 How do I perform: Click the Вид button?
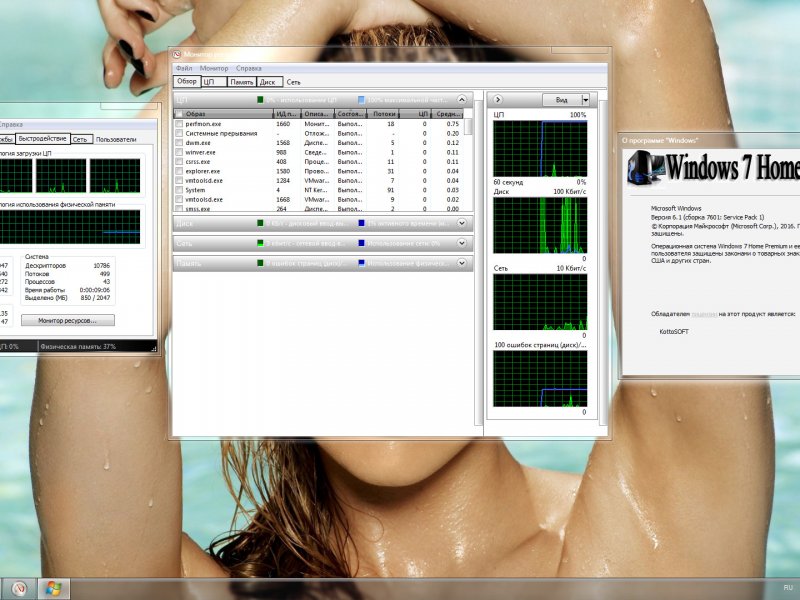click(561, 100)
